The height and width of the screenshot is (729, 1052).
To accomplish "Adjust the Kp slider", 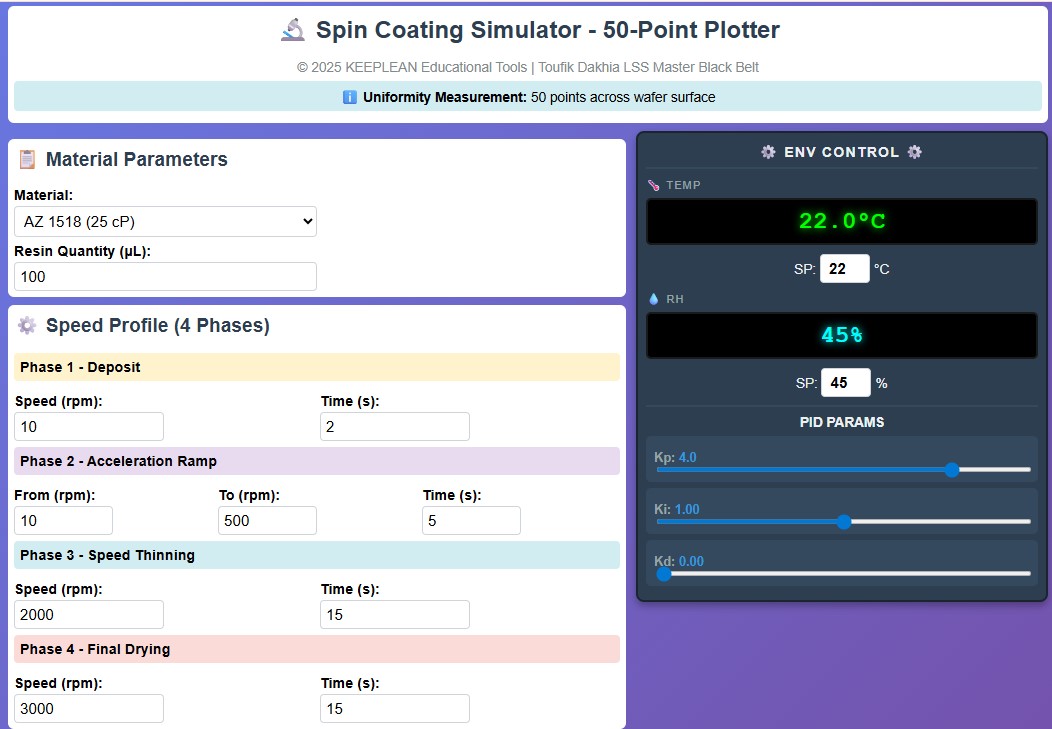I will point(952,470).
